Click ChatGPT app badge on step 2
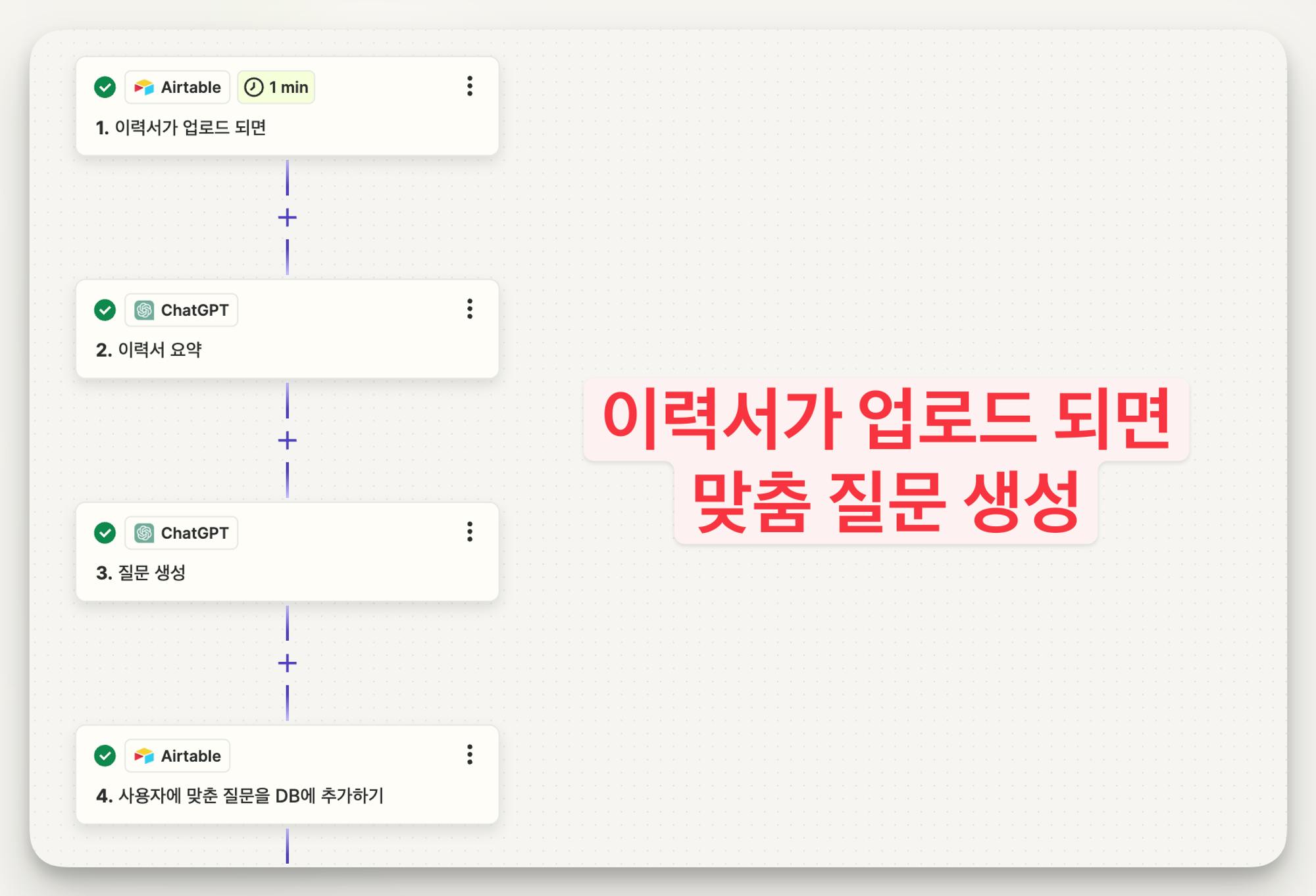Screen dimensions: 1316x896 (182, 310)
